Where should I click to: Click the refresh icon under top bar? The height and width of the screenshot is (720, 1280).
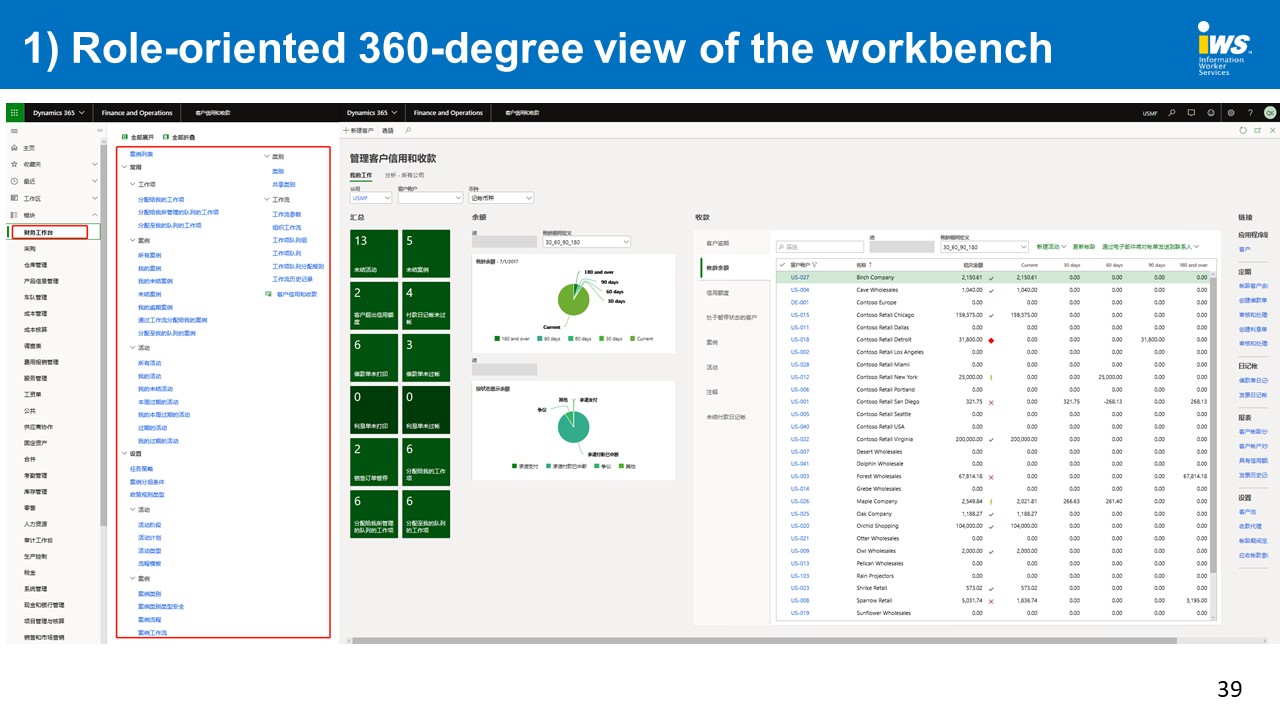[x=1243, y=130]
